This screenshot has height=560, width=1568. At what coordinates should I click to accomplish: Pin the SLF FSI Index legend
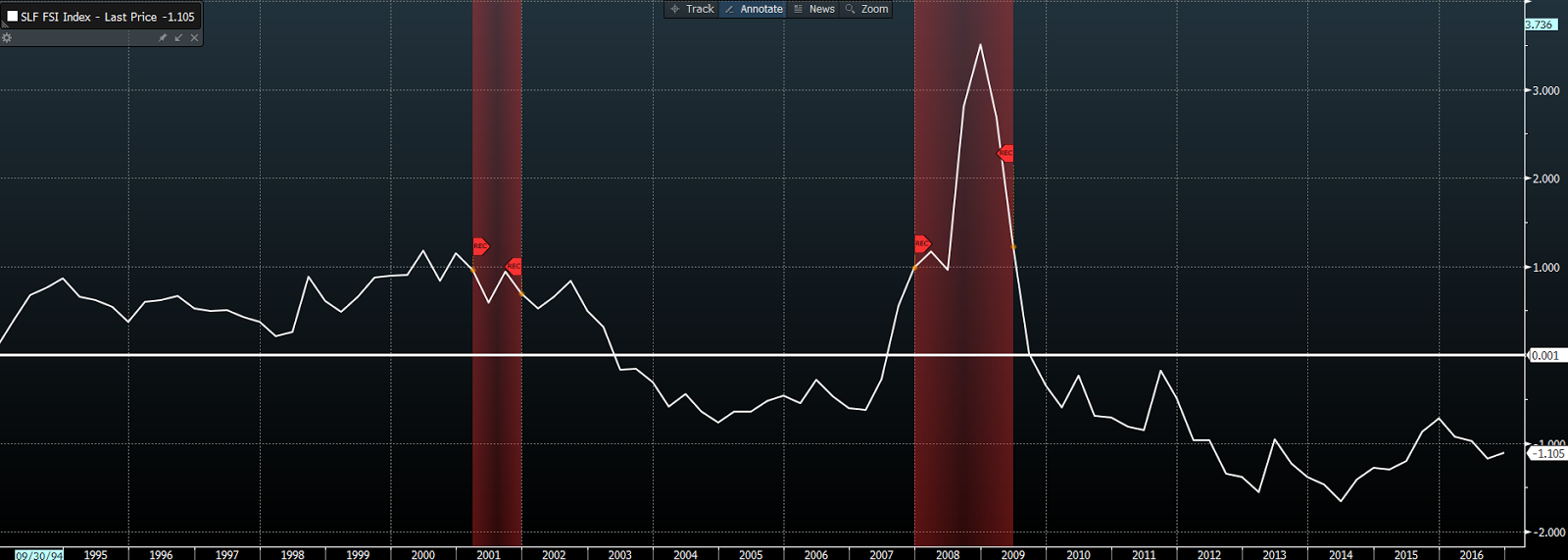coord(163,37)
